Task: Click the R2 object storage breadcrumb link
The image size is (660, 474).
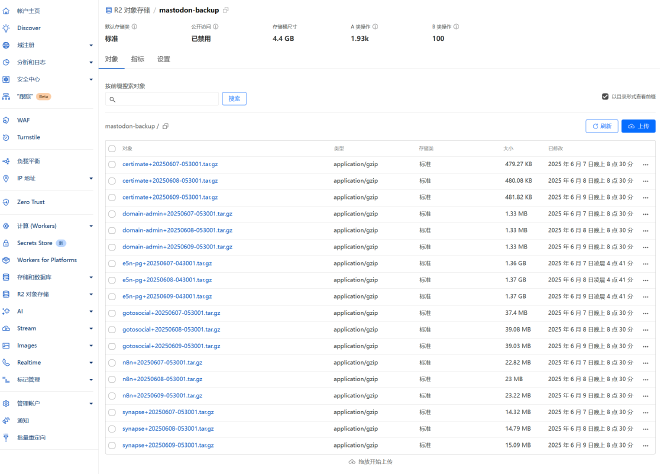Action: [132, 10]
